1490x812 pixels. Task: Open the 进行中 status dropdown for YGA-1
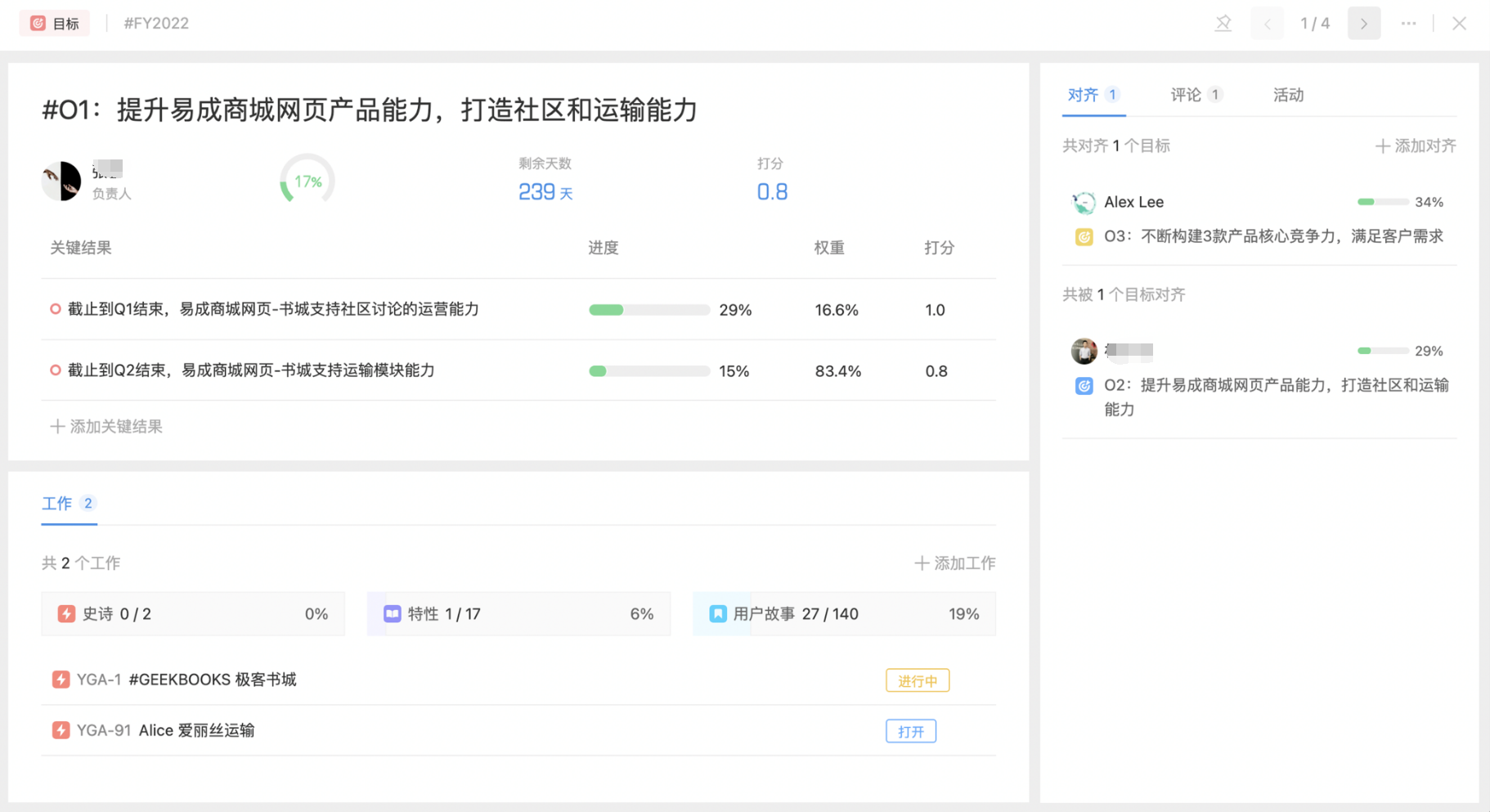[917, 680]
